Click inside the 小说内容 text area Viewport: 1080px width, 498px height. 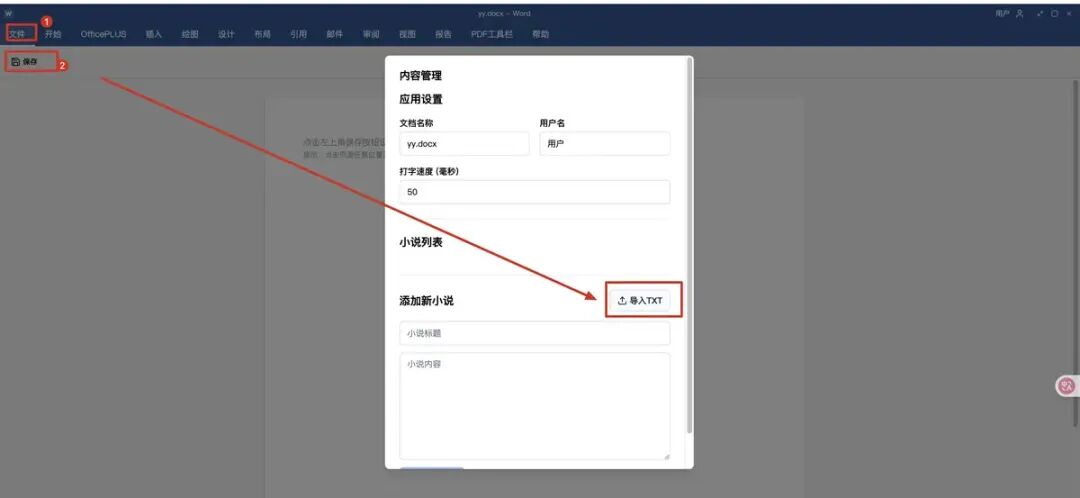(x=534, y=406)
